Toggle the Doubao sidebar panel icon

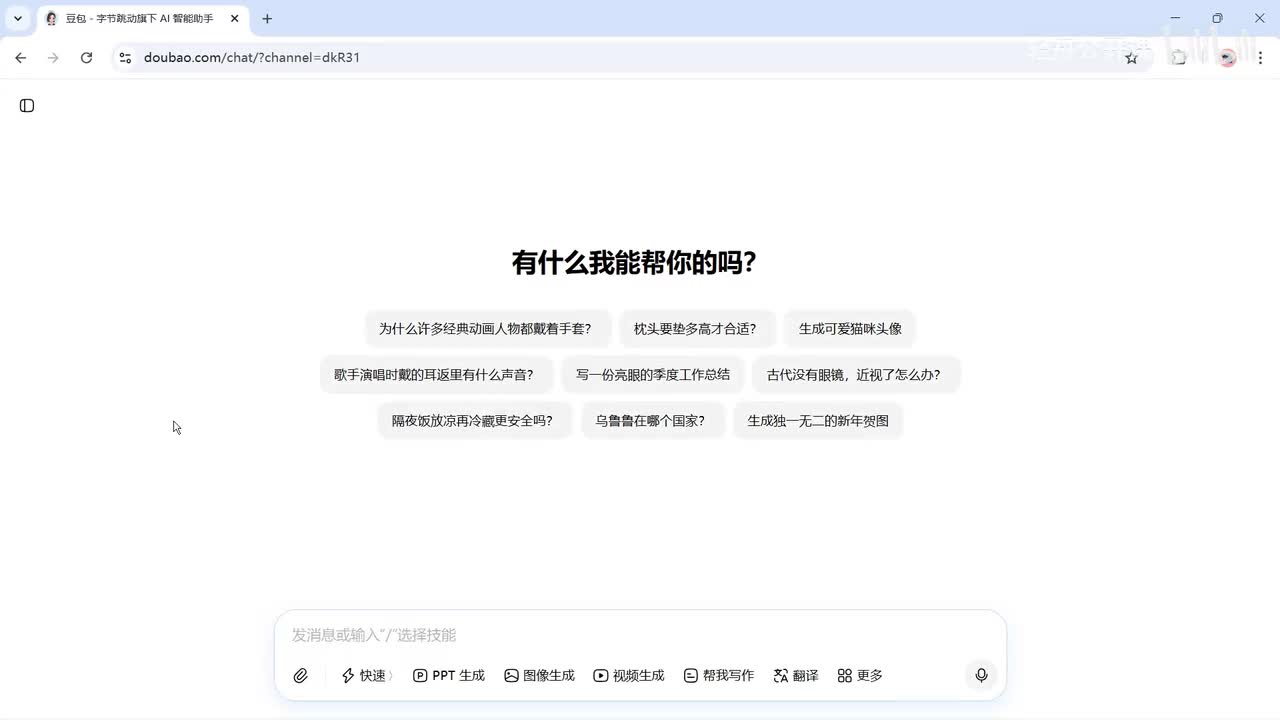pos(27,106)
